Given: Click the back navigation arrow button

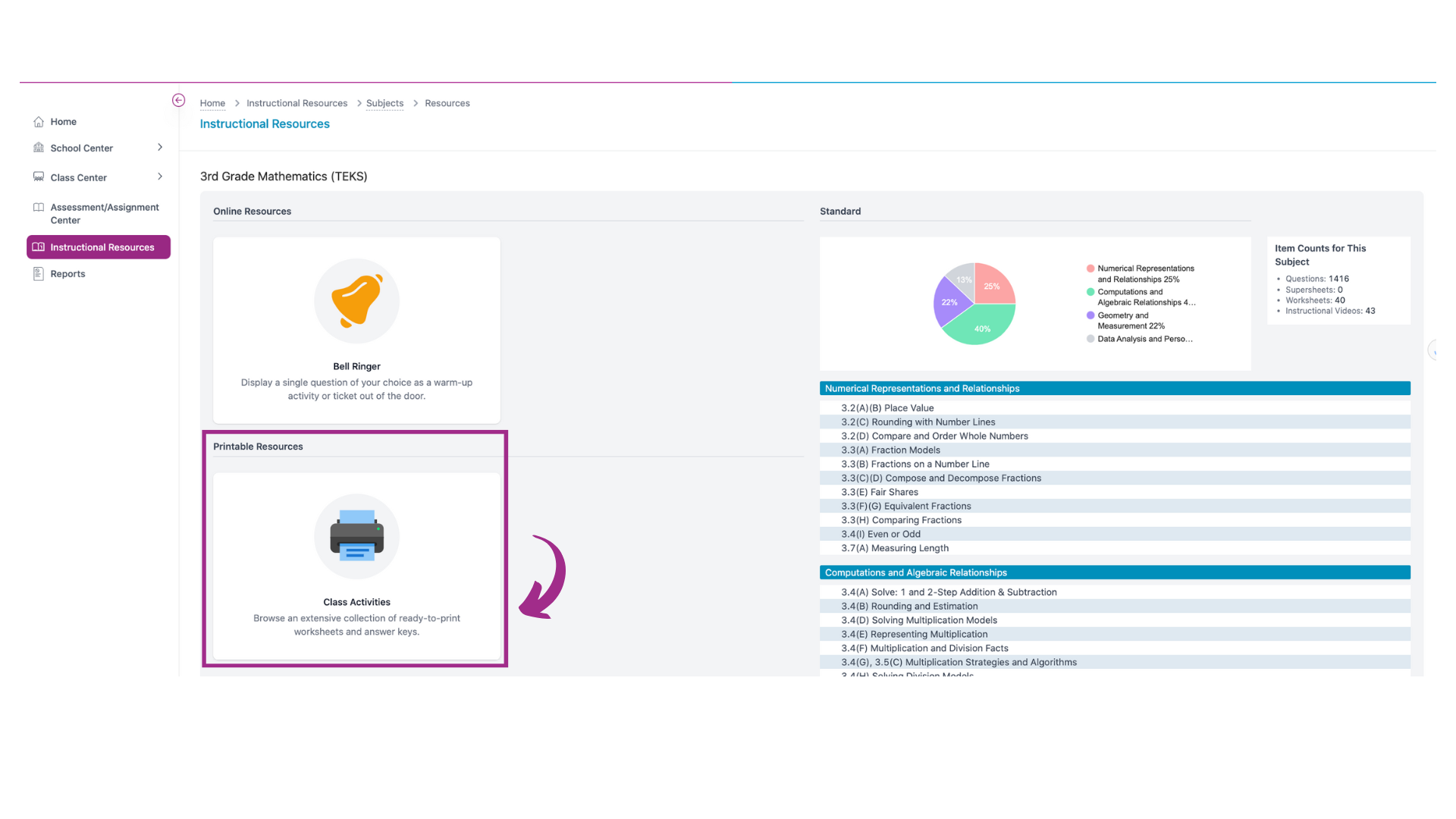Looking at the screenshot, I should [x=179, y=101].
